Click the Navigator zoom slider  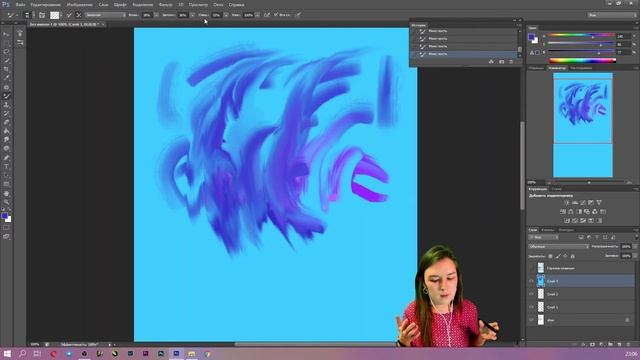coord(589,182)
